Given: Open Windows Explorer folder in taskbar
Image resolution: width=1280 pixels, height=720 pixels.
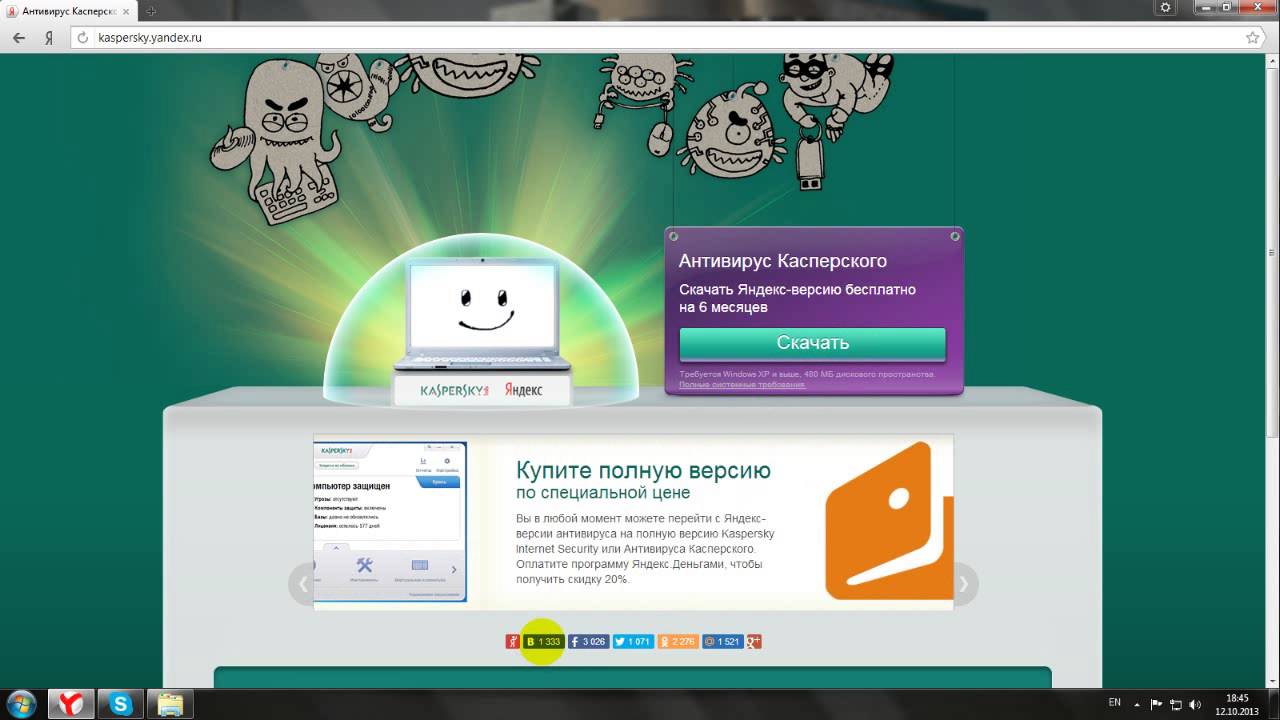Looking at the screenshot, I should click(171, 704).
